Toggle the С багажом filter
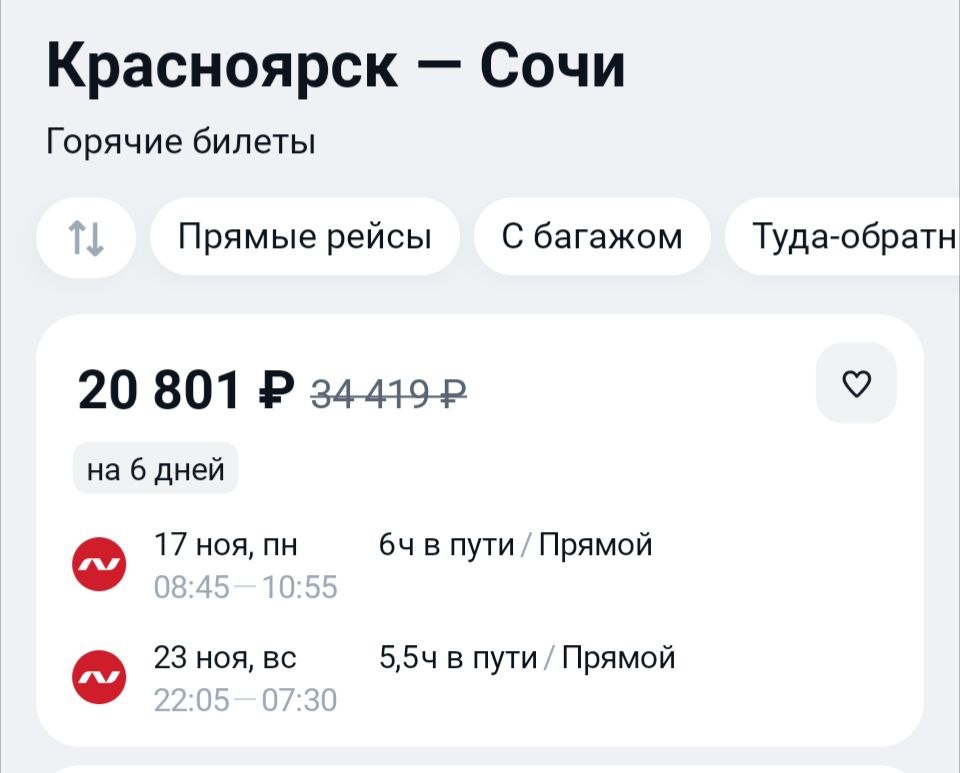The image size is (960, 773). (592, 237)
